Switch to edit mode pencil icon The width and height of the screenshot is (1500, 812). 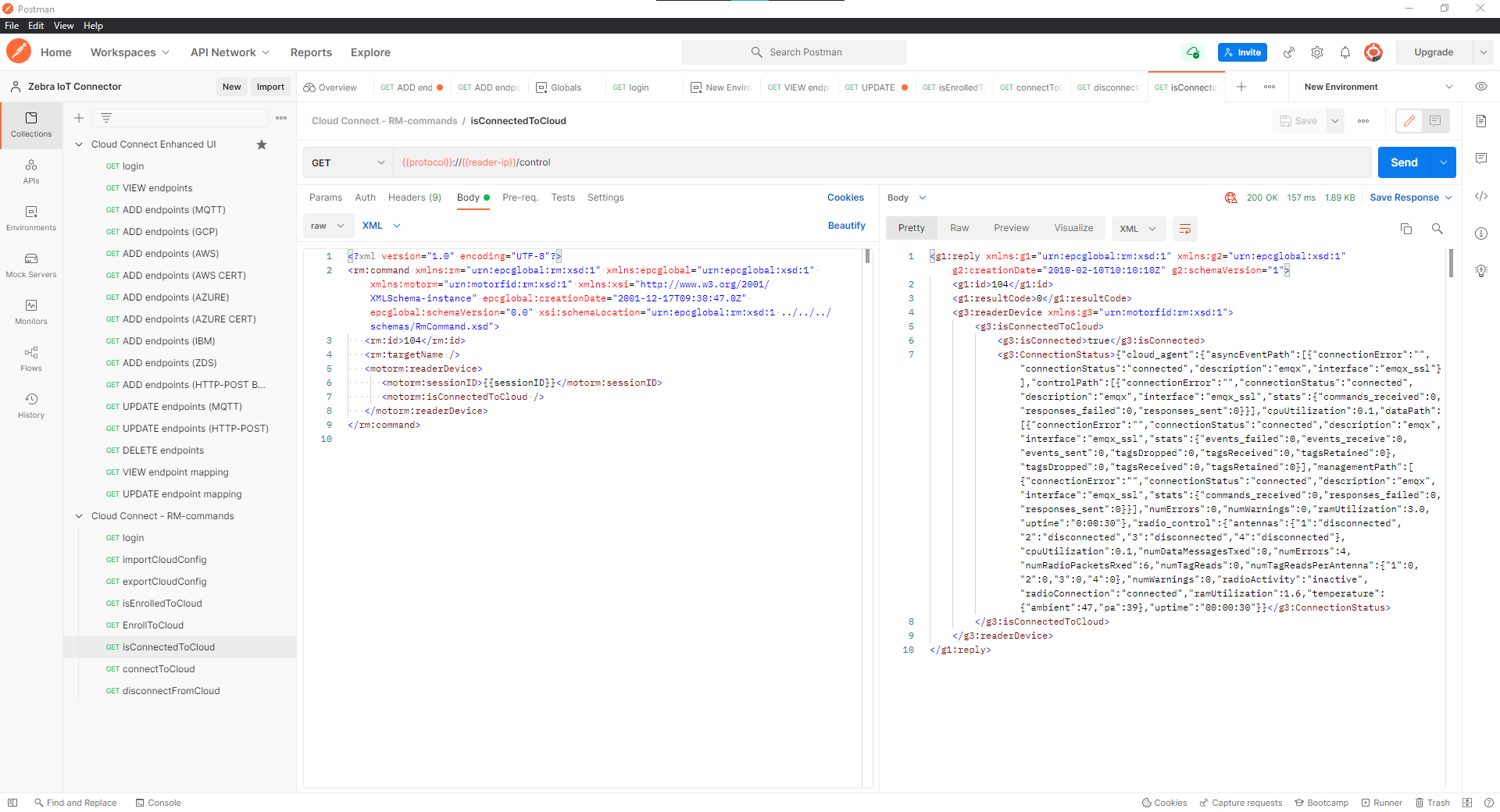tap(1409, 121)
